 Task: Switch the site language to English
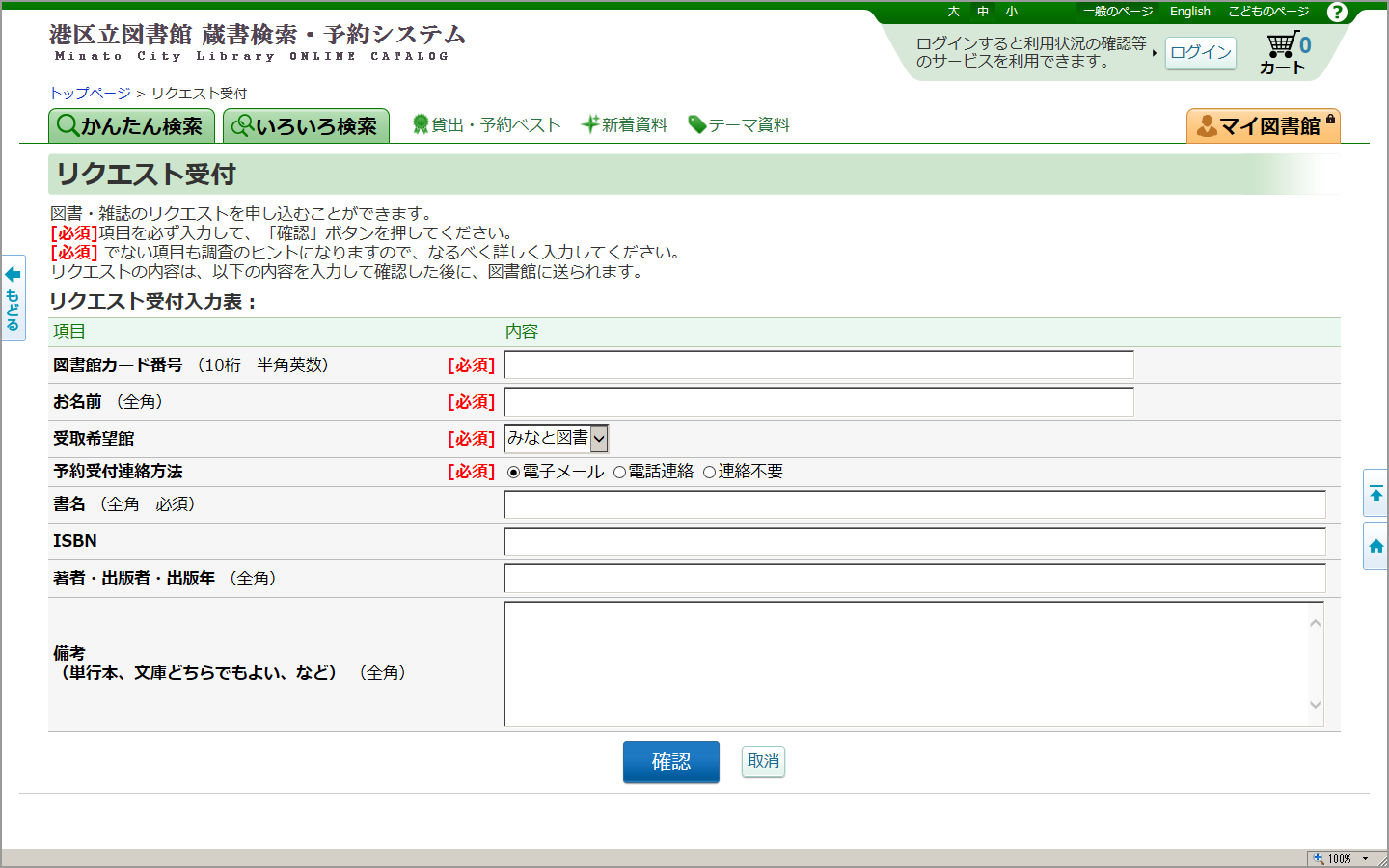(1190, 12)
